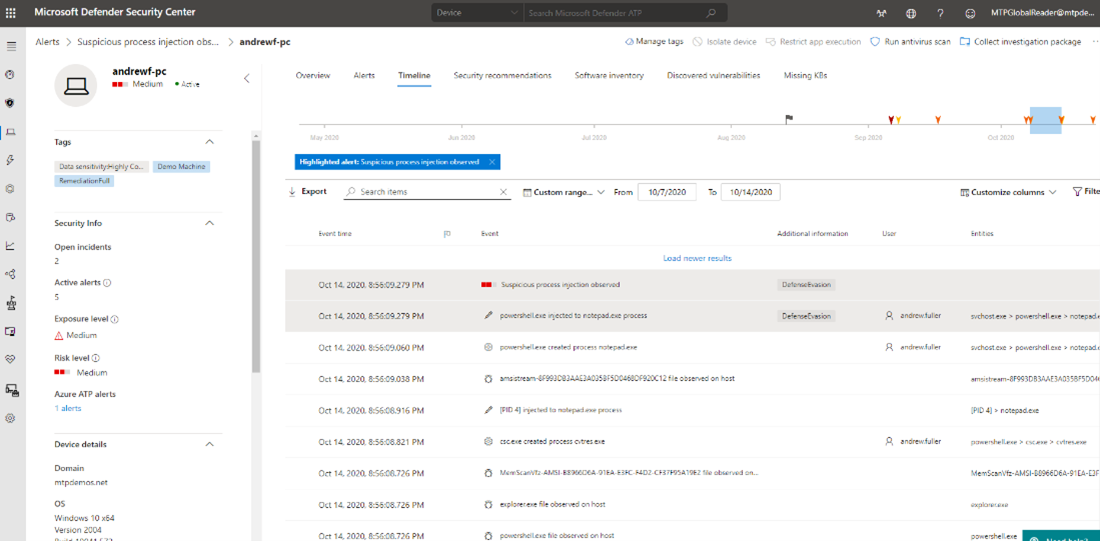This screenshot has width=1100, height=541.
Task: Export the timeline events
Action: [x=307, y=192]
